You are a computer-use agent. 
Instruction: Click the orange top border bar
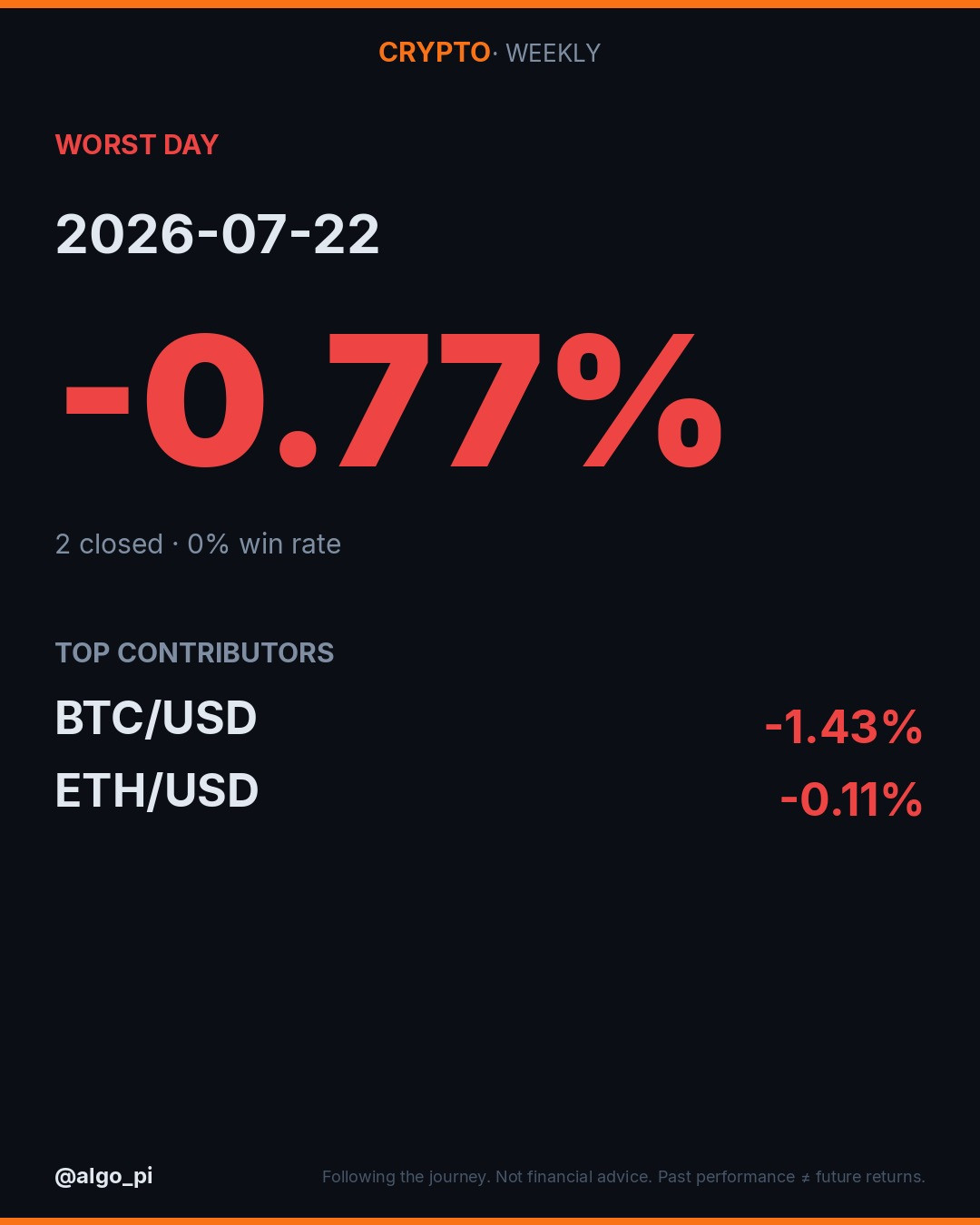[490, 4]
